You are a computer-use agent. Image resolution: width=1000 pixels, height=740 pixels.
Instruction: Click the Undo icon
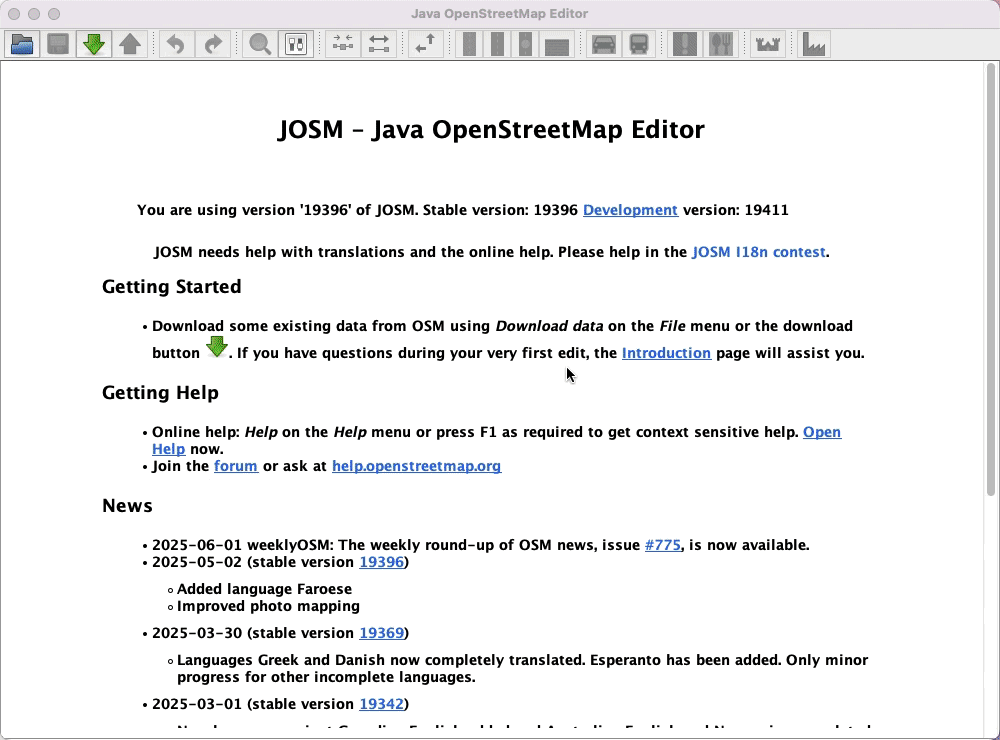point(176,43)
